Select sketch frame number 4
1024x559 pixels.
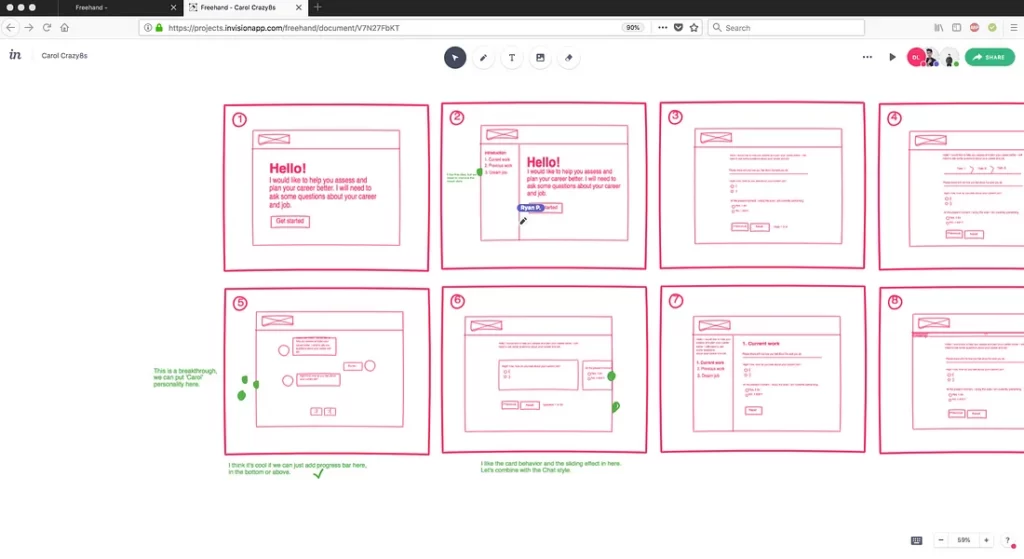click(952, 186)
